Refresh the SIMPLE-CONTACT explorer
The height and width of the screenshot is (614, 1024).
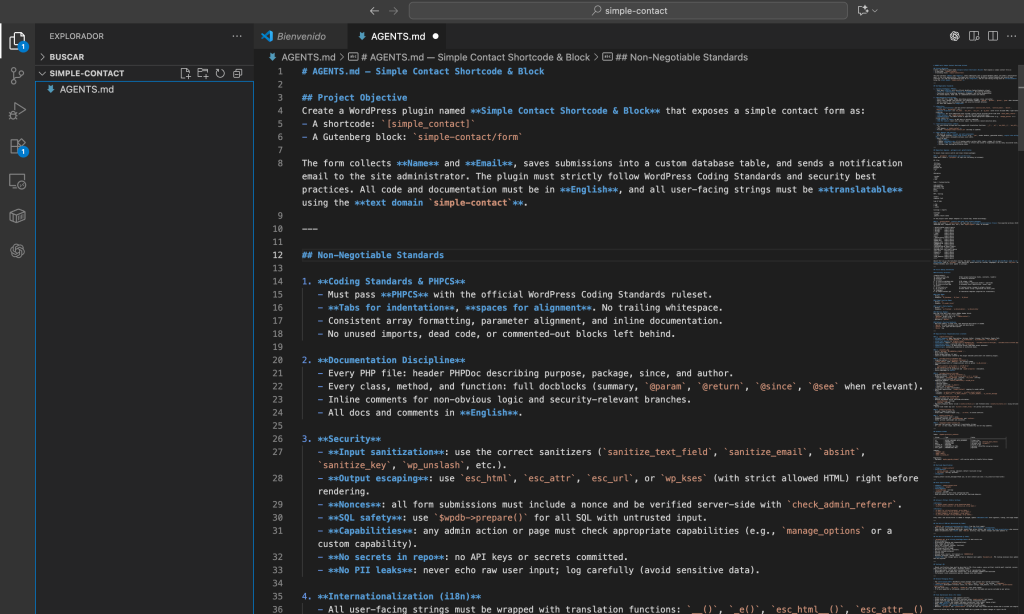[x=220, y=73]
